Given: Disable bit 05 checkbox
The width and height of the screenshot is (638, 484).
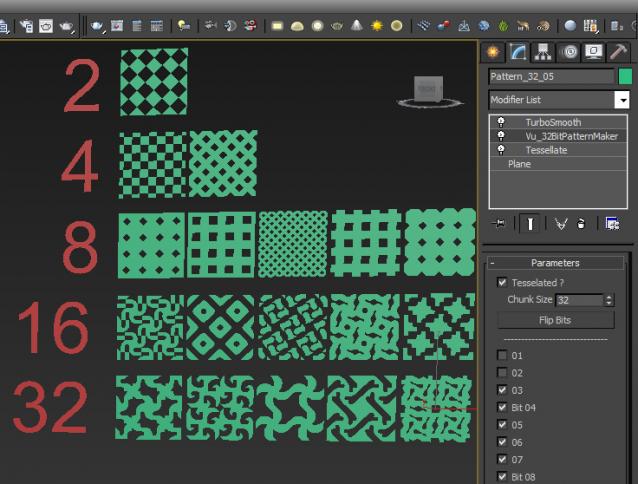Looking at the screenshot, I should tap(502, 424).
